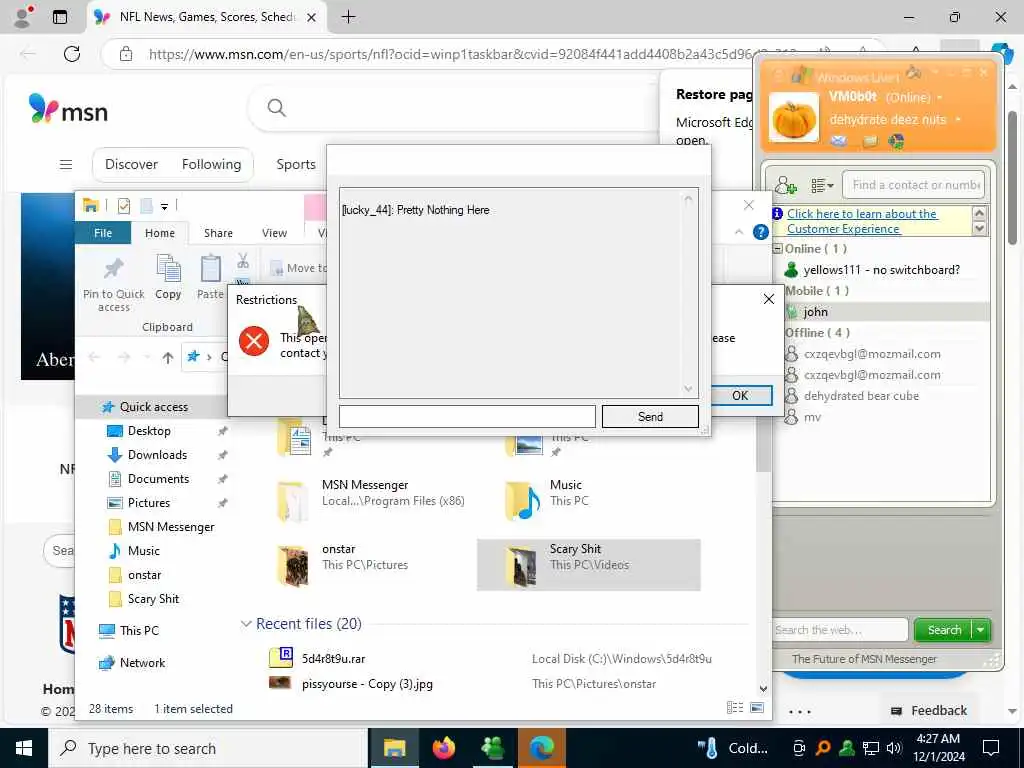This screenshot has height=768, width=1024.
Task: Open Network in navigation pane
Action: click(x=142, y=663)
